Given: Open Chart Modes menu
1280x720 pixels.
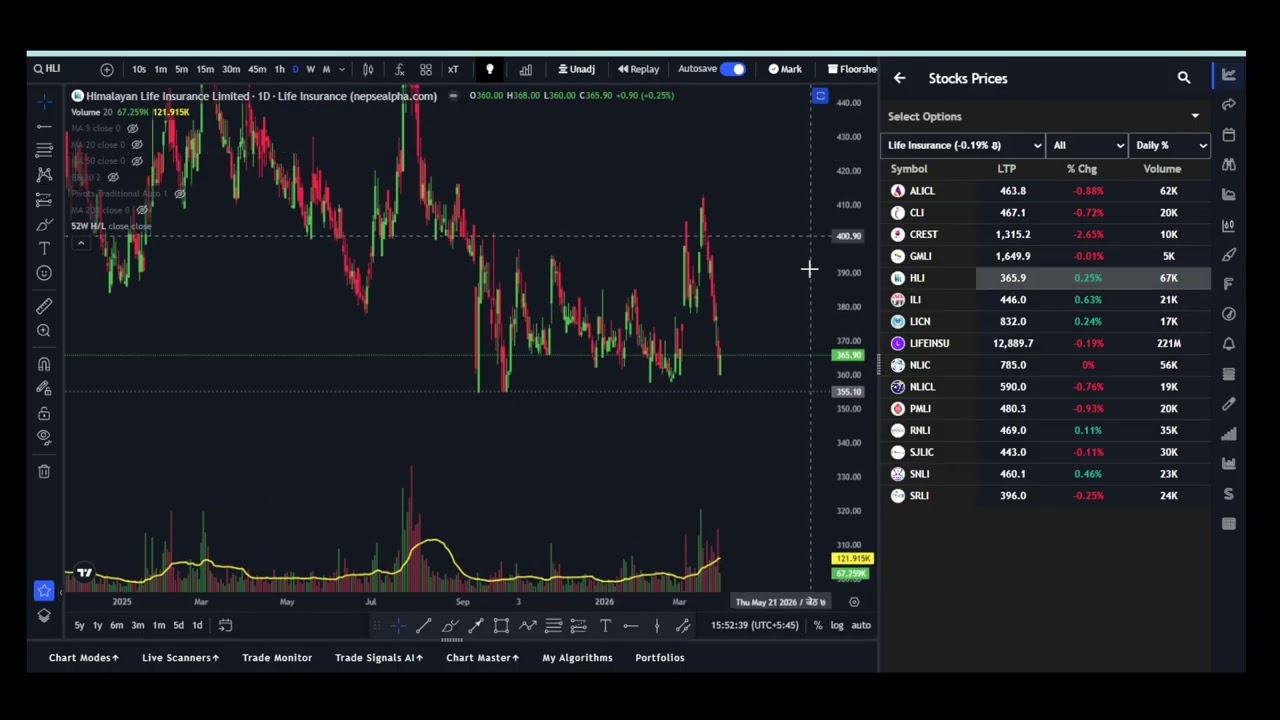Looking at the screenshot, I should [84, 658].
